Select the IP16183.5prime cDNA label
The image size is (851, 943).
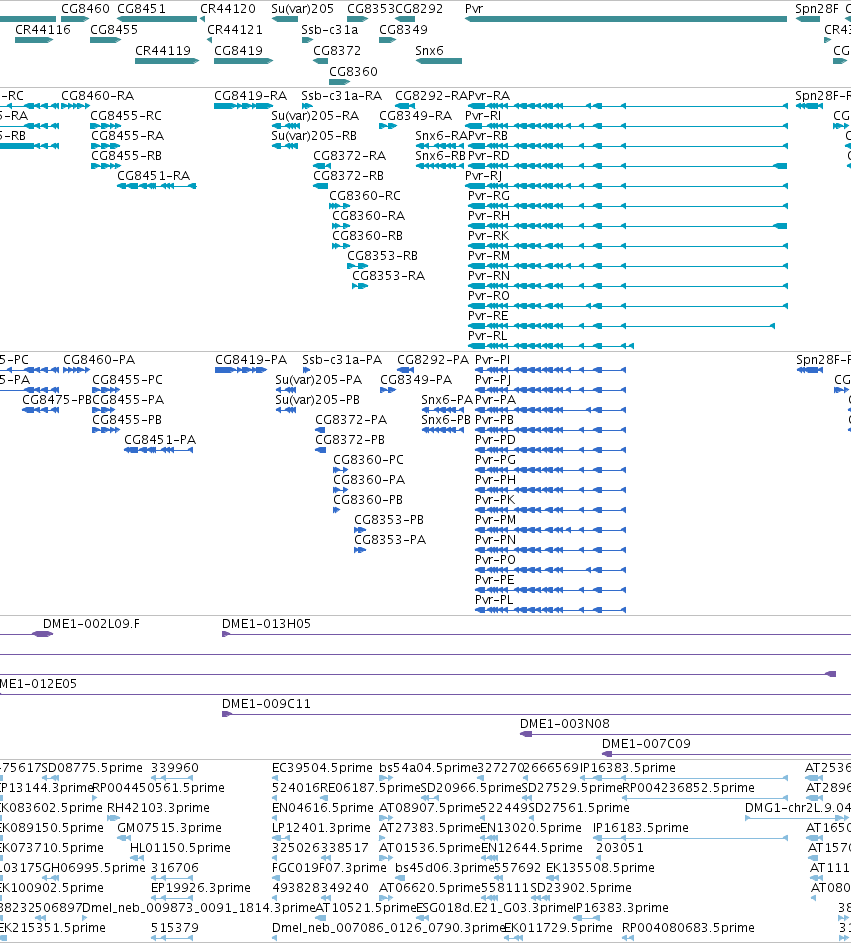(641, 828)
